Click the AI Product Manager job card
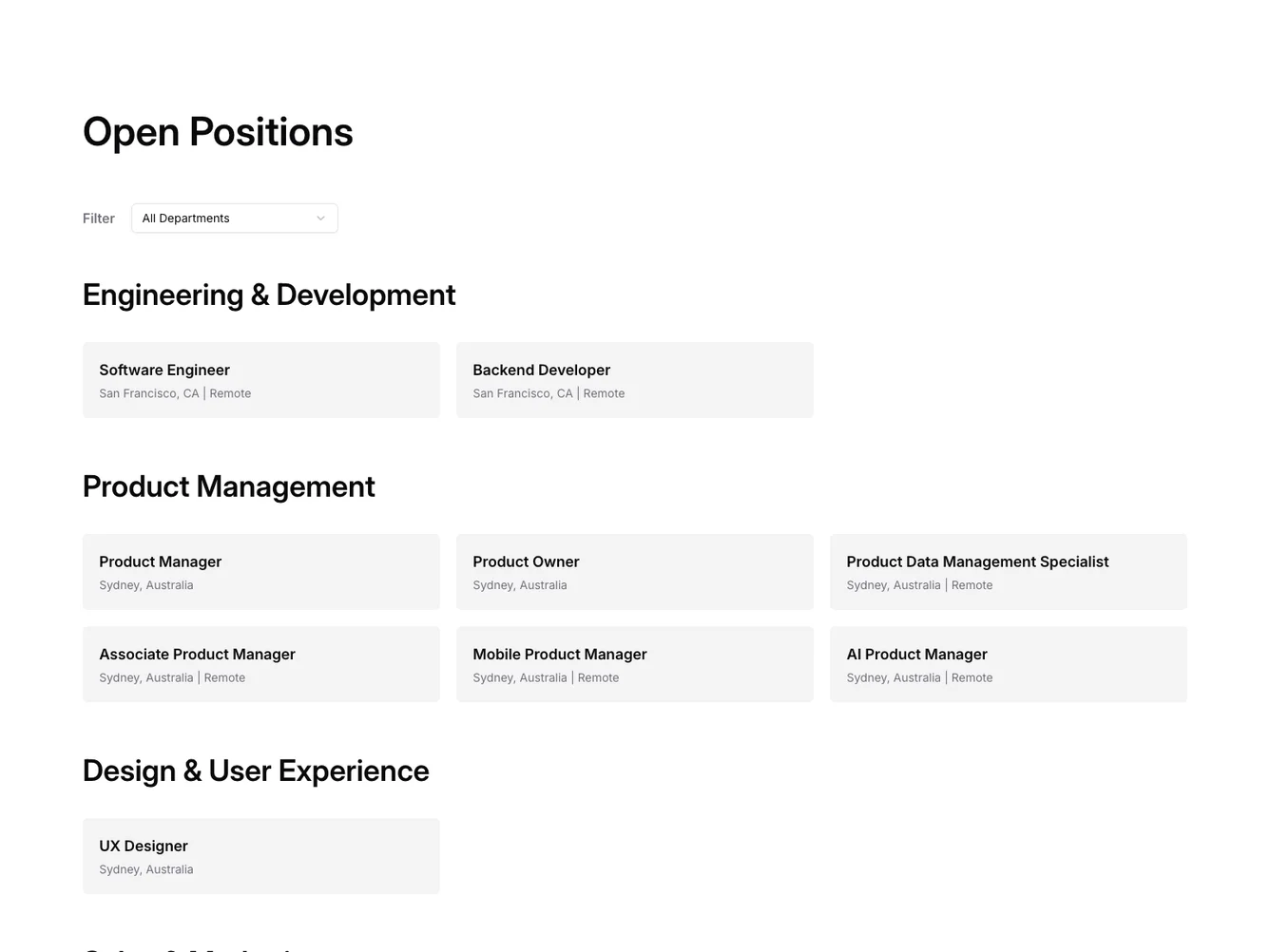Viewport: 1270px width, 952px height. tap(1008, 663)
